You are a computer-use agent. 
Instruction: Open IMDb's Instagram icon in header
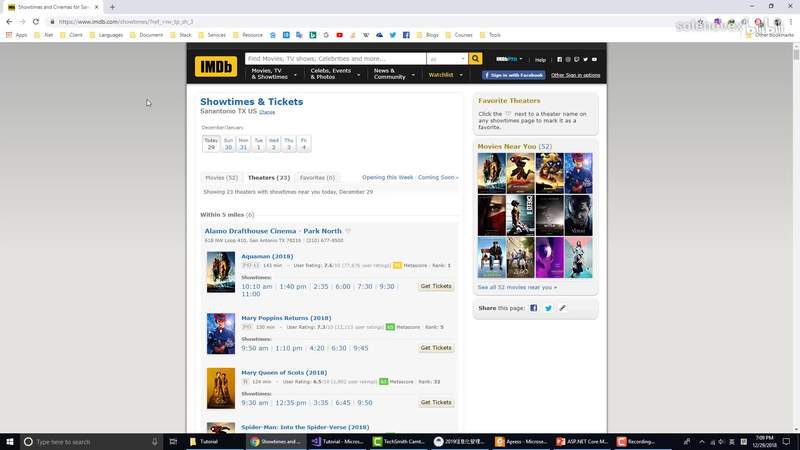[568, 59]
